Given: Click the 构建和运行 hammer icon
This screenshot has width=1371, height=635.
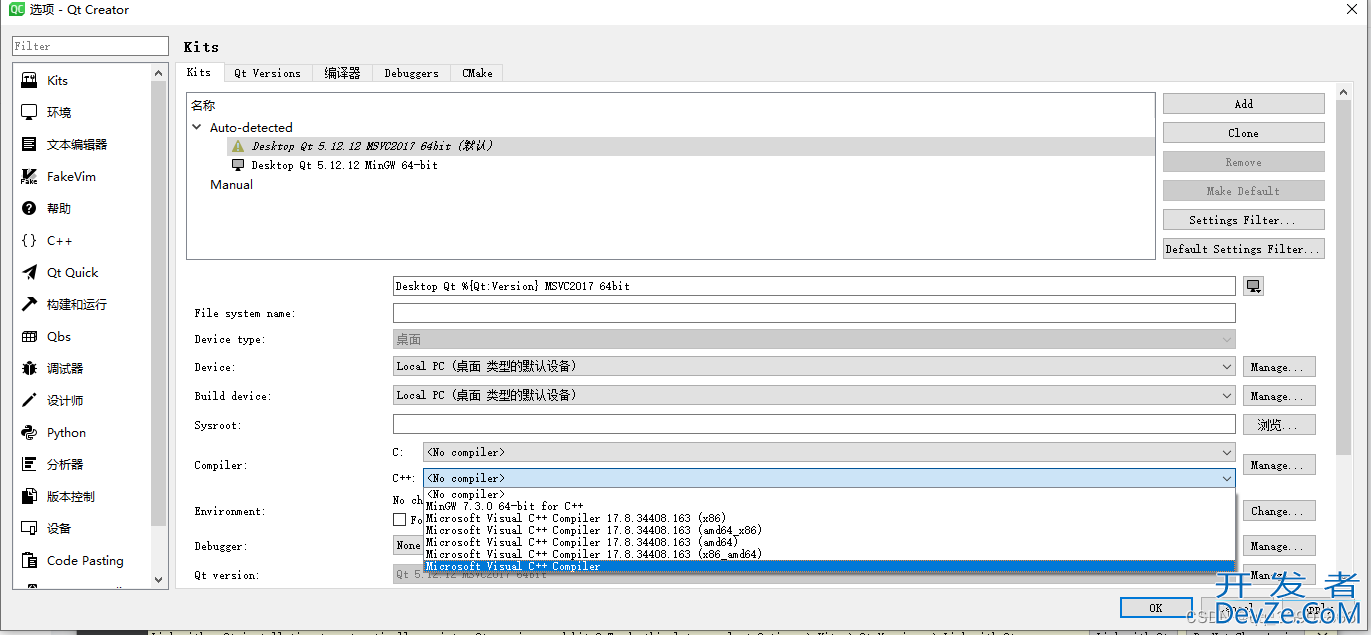Looking at the screenshot, I should click(x=29, y=305).
